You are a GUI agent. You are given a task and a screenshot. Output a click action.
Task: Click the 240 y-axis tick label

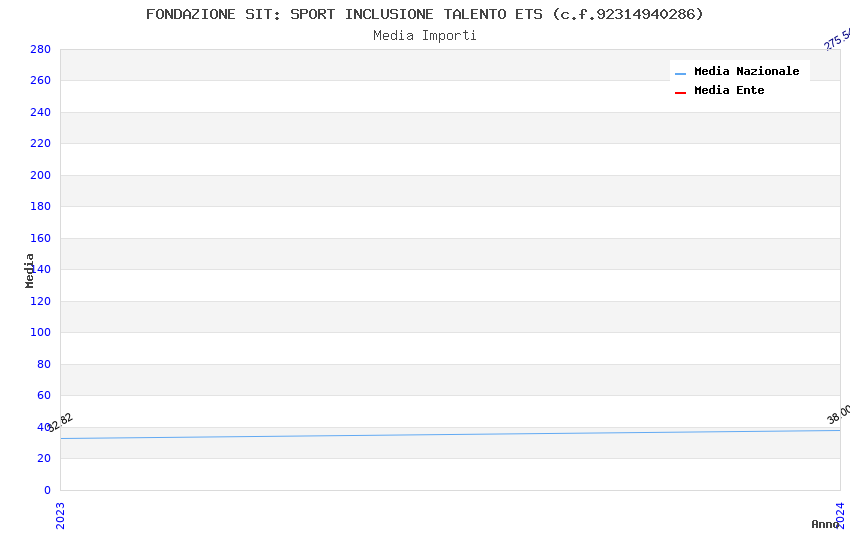[x=40, y=112]
